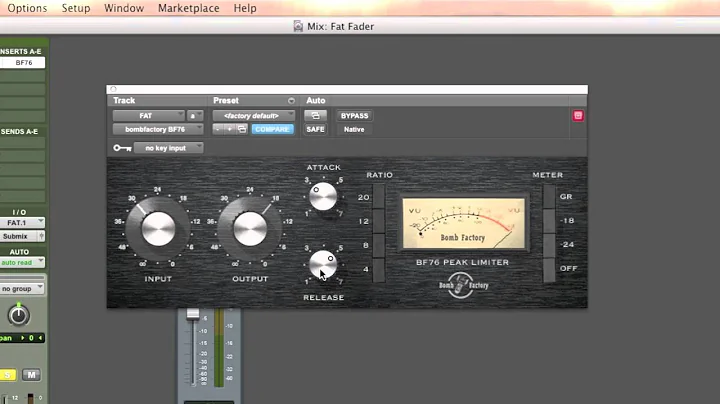Click the RELEASE knob
The height and width of the screenshot is (404, 720).
[x=323, y=264]
